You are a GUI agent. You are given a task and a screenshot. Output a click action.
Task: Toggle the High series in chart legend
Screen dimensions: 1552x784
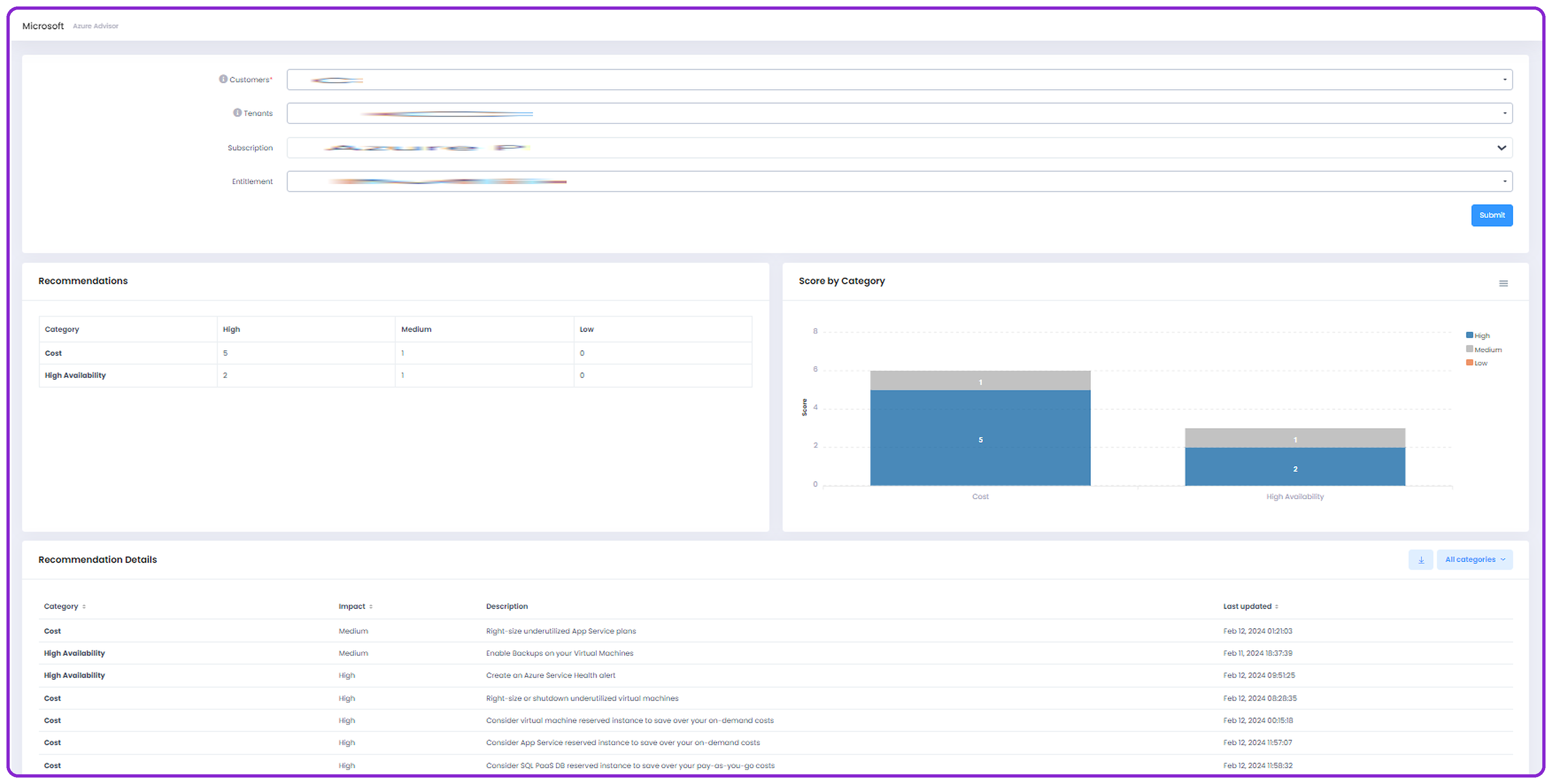tap(1478, 335)
